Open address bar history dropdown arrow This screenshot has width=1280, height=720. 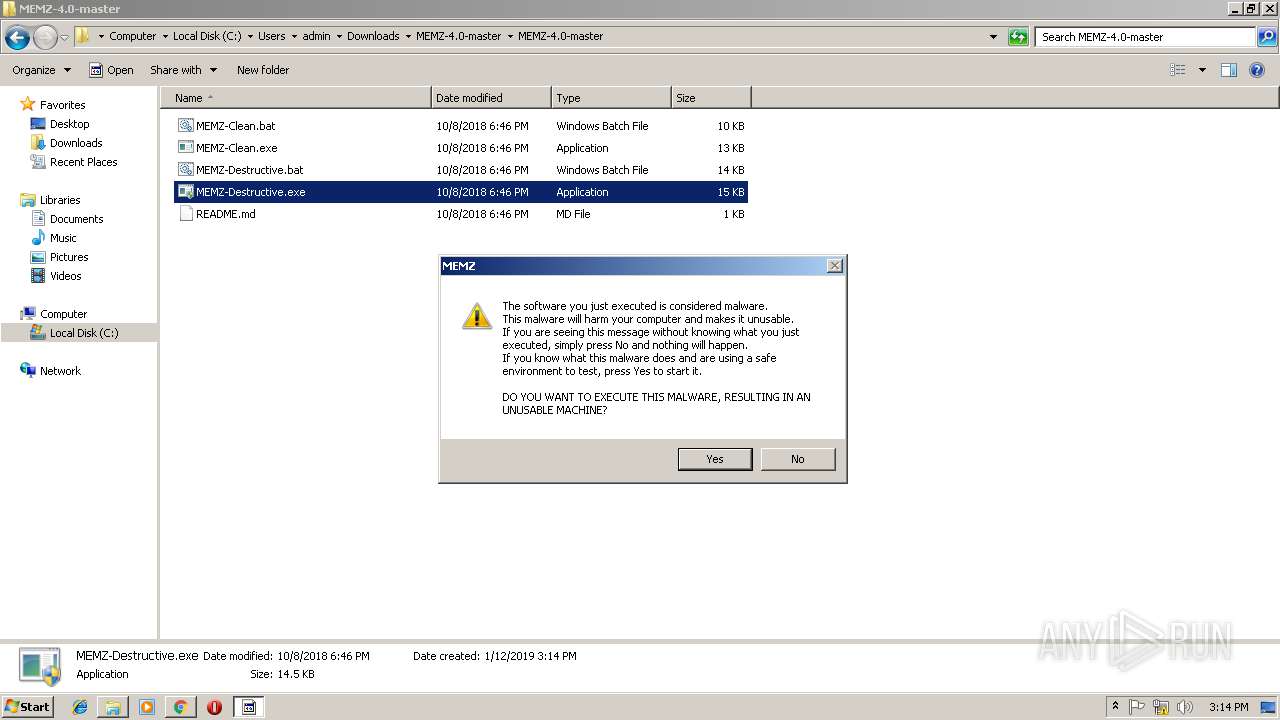993,37
